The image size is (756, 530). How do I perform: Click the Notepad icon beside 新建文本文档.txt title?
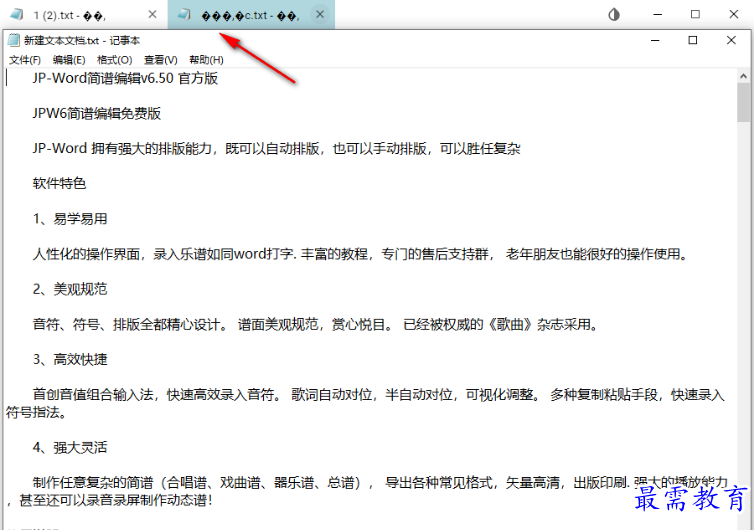(x=14, y=41)
